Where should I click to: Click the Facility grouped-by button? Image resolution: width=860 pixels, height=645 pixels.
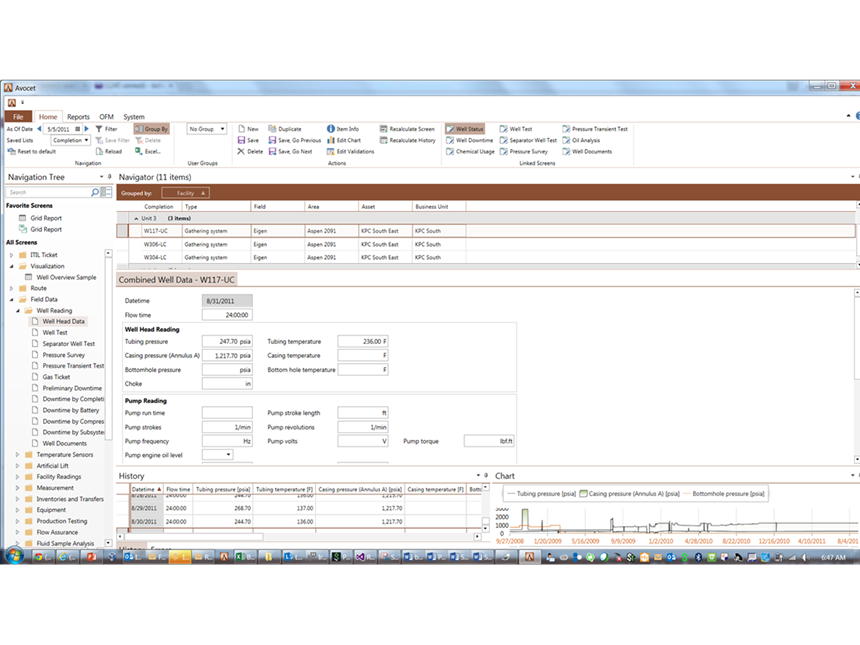(x=184, y=193)
